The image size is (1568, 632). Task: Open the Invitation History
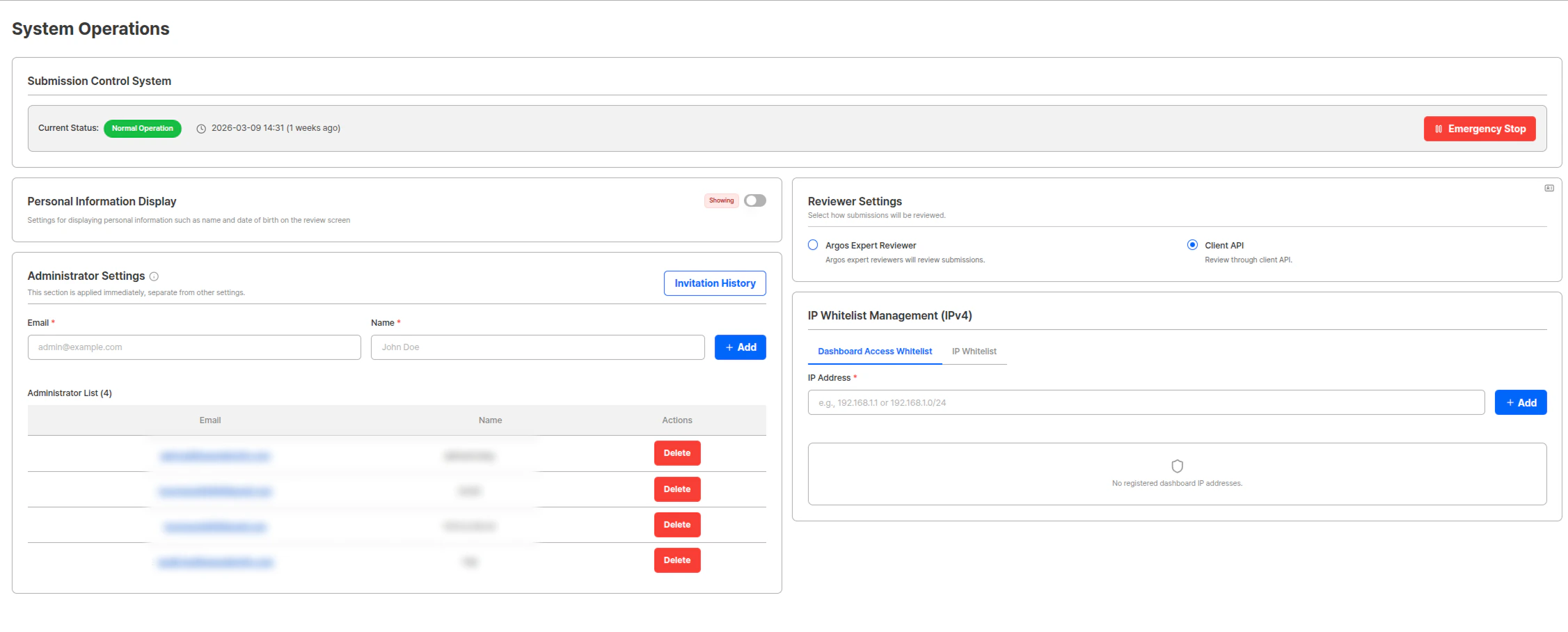714,283
